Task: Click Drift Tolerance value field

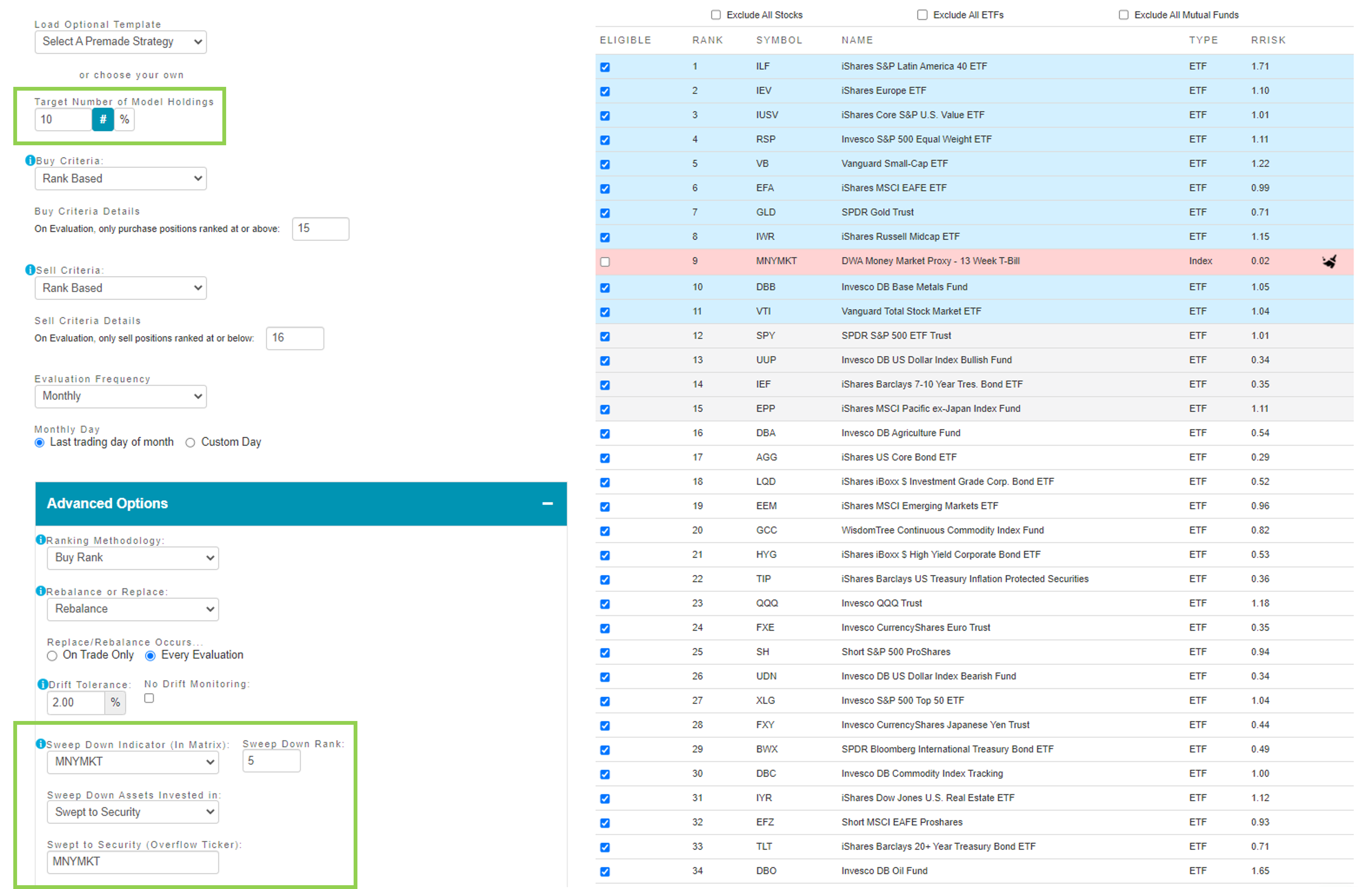Action: click(76, 703)
